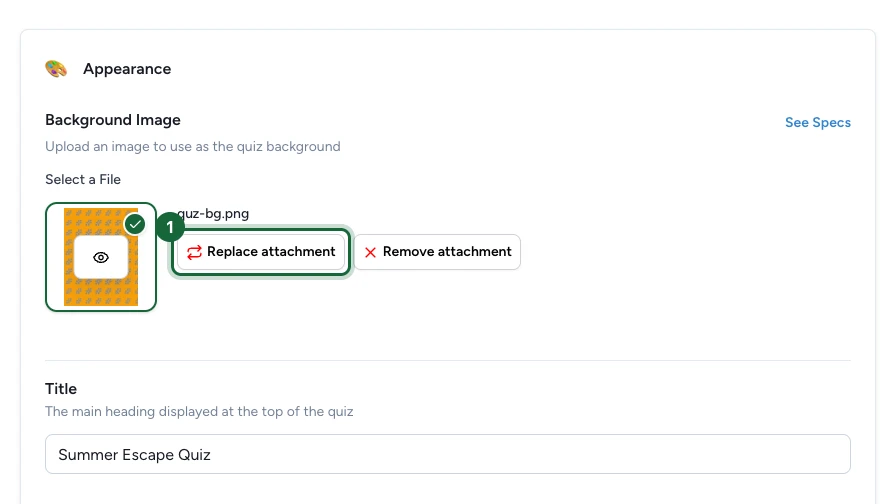Click the green checkmark badge on thumbnail
Image resolution: width=896 pixels, height=504 pixels.
[x=135, y=225]
